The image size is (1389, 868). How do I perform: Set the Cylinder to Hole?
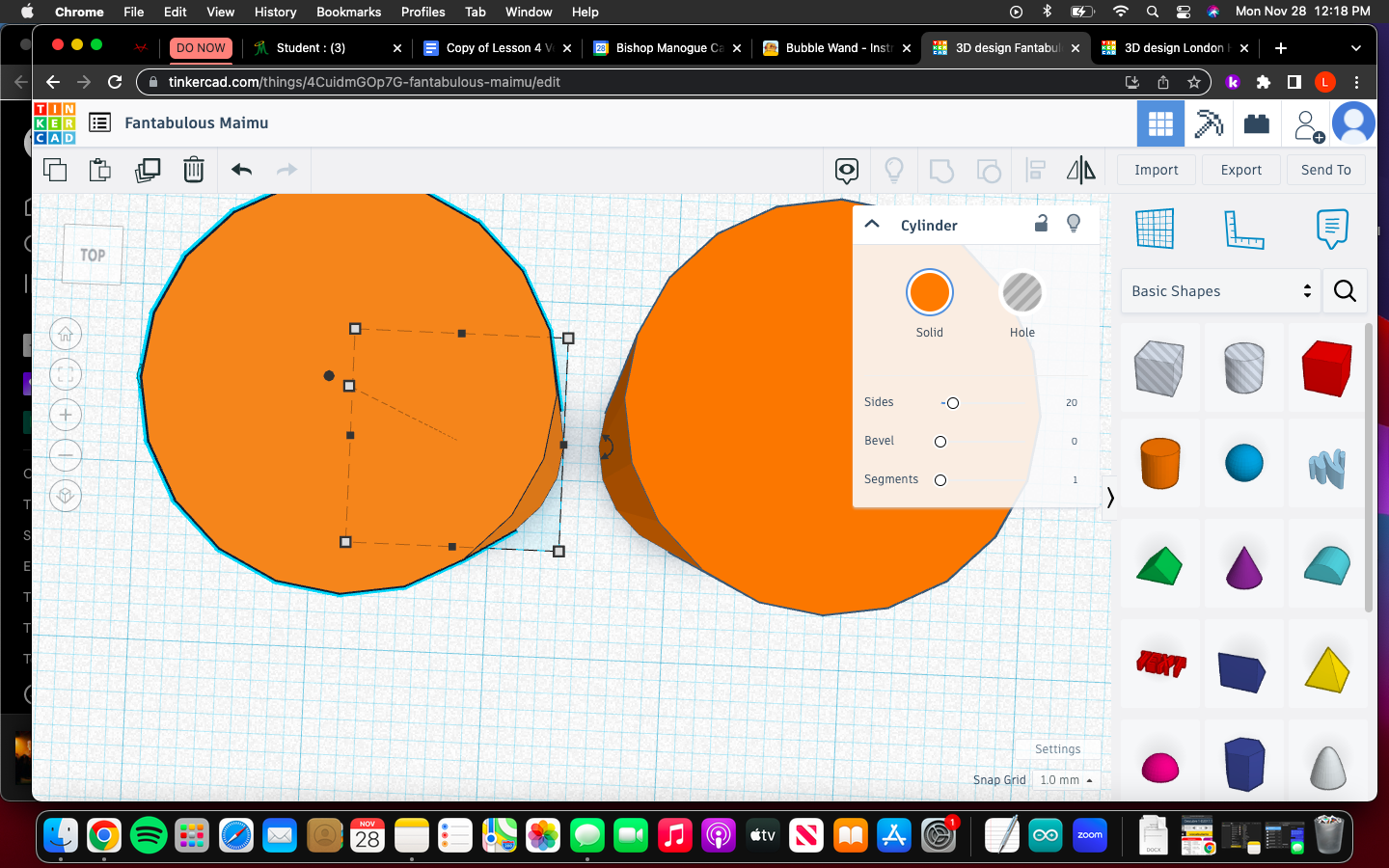tap(1022, 292)
